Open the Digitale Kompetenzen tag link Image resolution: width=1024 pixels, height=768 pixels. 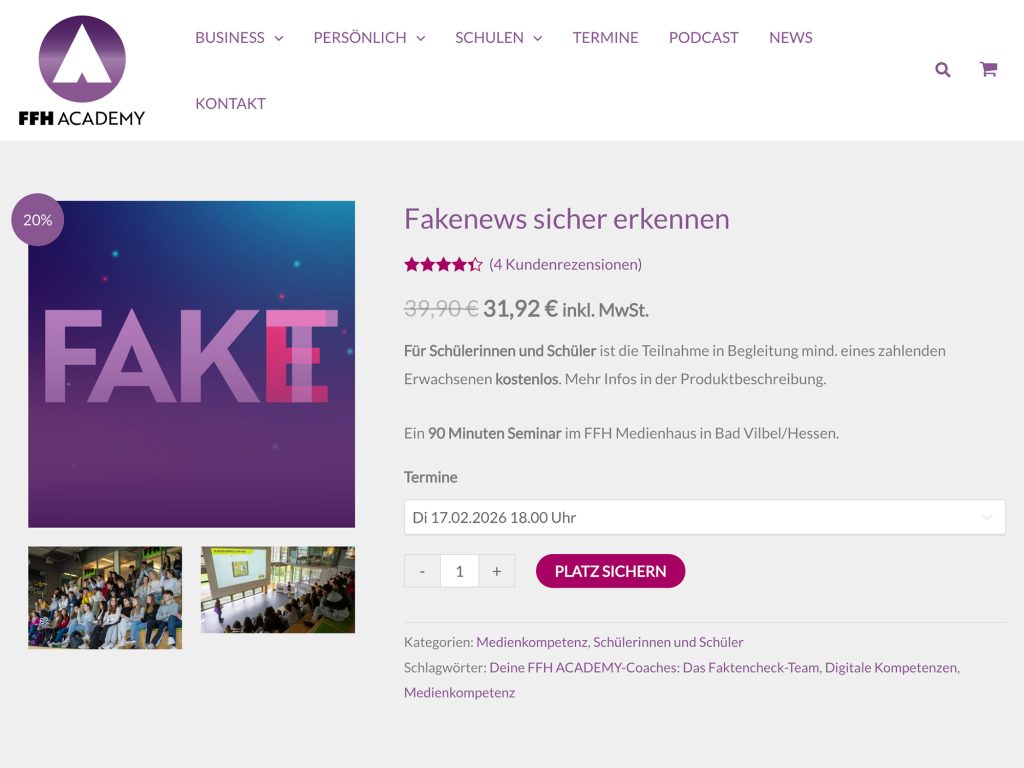(890, 666)
